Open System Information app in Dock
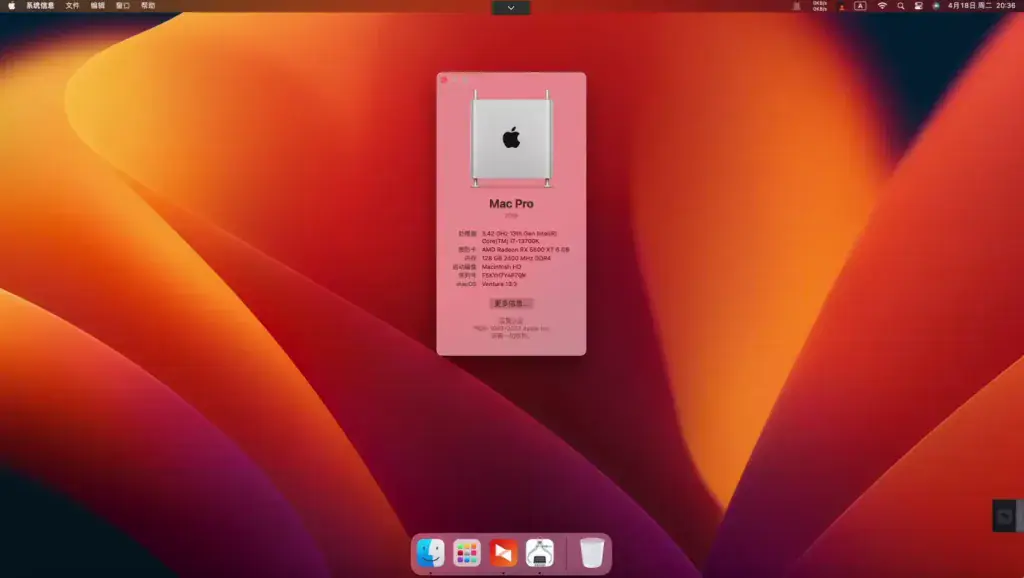The height and width of the screenshot is (578, 1024). tap(540, 553)
